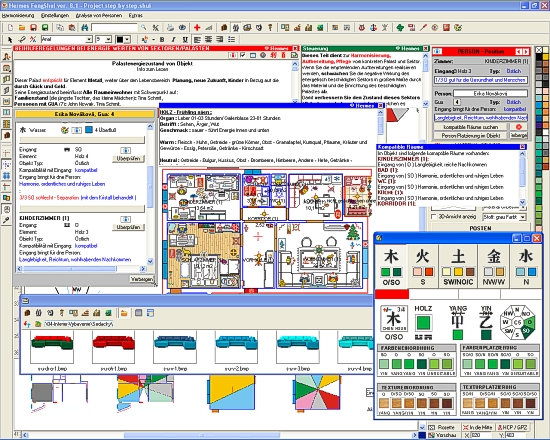Toggle the checkmark icon in red panel toolbar
The height and width of the screenshot is (440, 550).
click(243, 55)
